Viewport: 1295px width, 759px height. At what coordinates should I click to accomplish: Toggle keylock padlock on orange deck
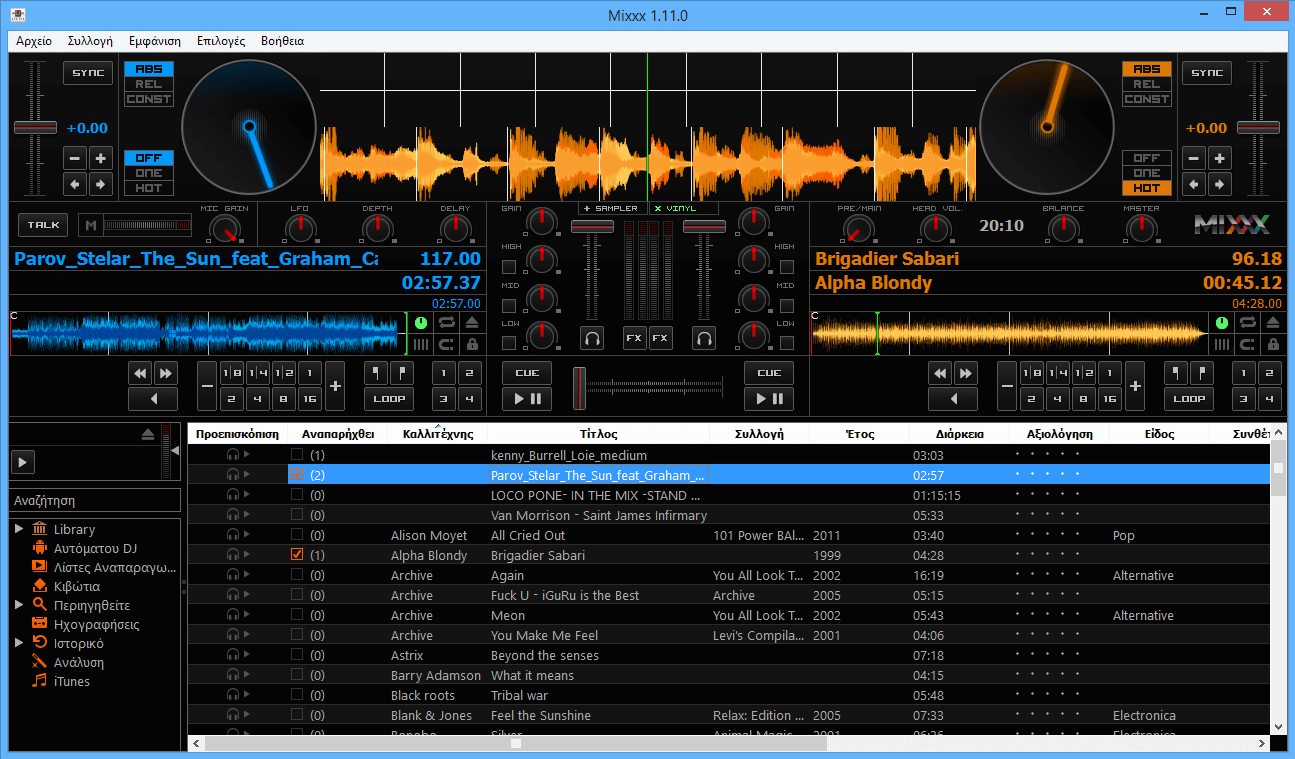click(1272, 344)
